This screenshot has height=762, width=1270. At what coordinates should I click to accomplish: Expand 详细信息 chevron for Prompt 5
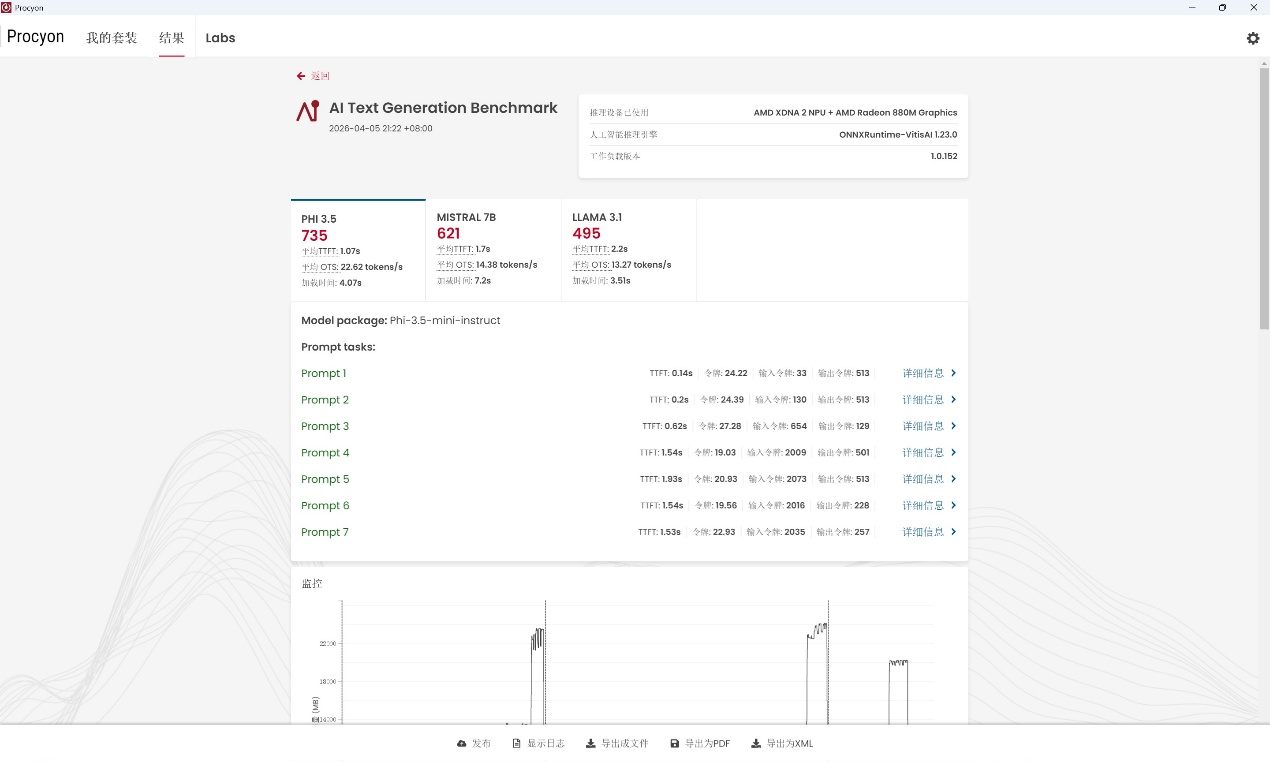[954, 479]
